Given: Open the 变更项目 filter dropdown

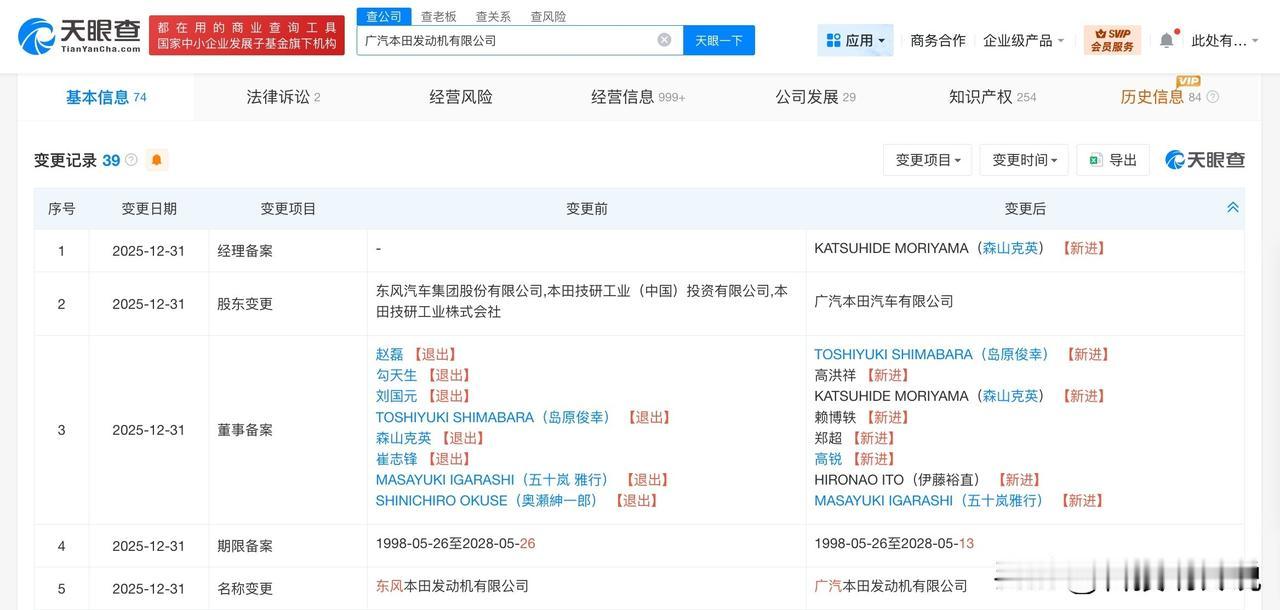Looking at the screenshot, I should (927, 160).
